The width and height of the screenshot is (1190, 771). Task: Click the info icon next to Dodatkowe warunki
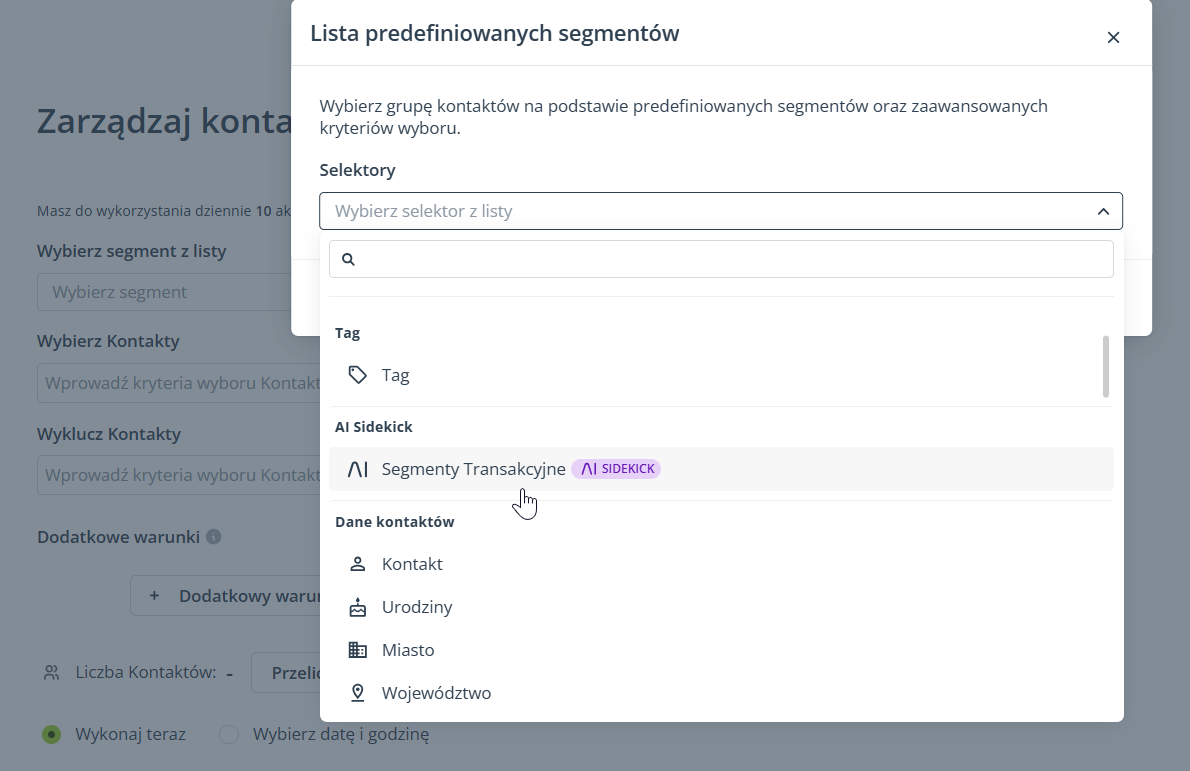click(x=213, y=537)
